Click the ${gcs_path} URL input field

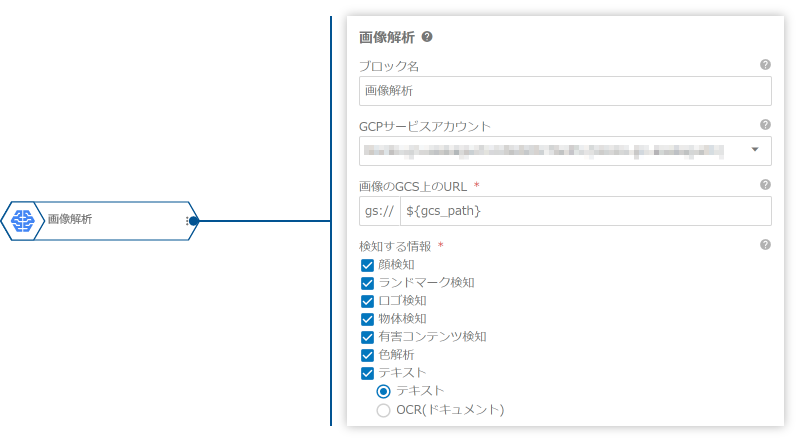tap(585, 211)
